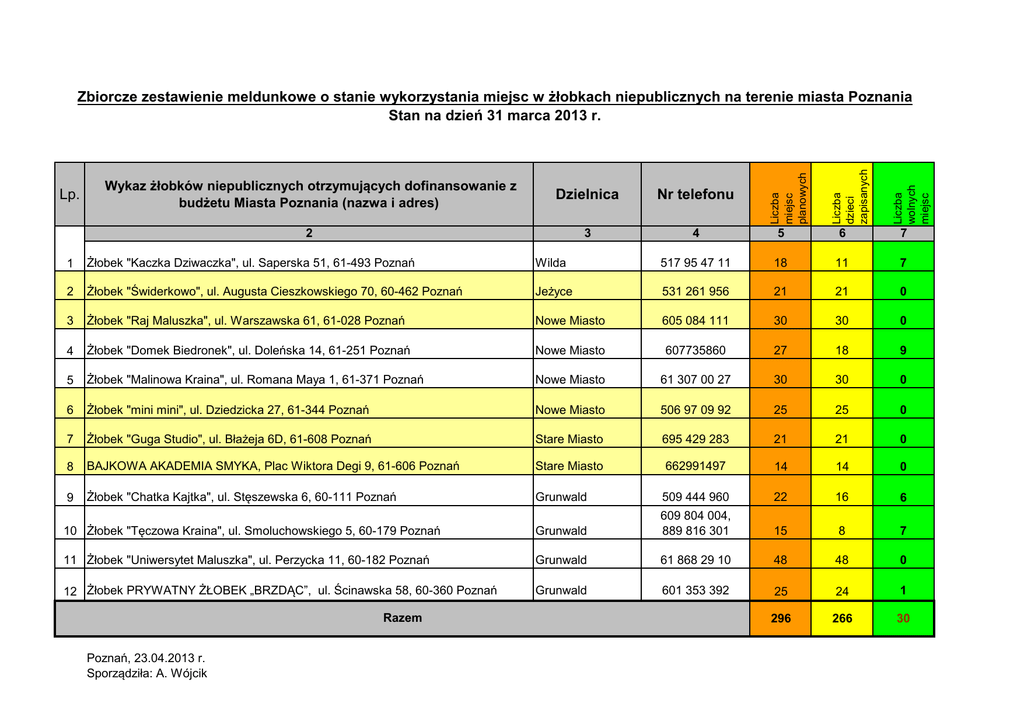1024x724 pixels.
Task: Click the yellow 'Liczba dzieci zapisanych' header
Action: click(x=842, y=194)
